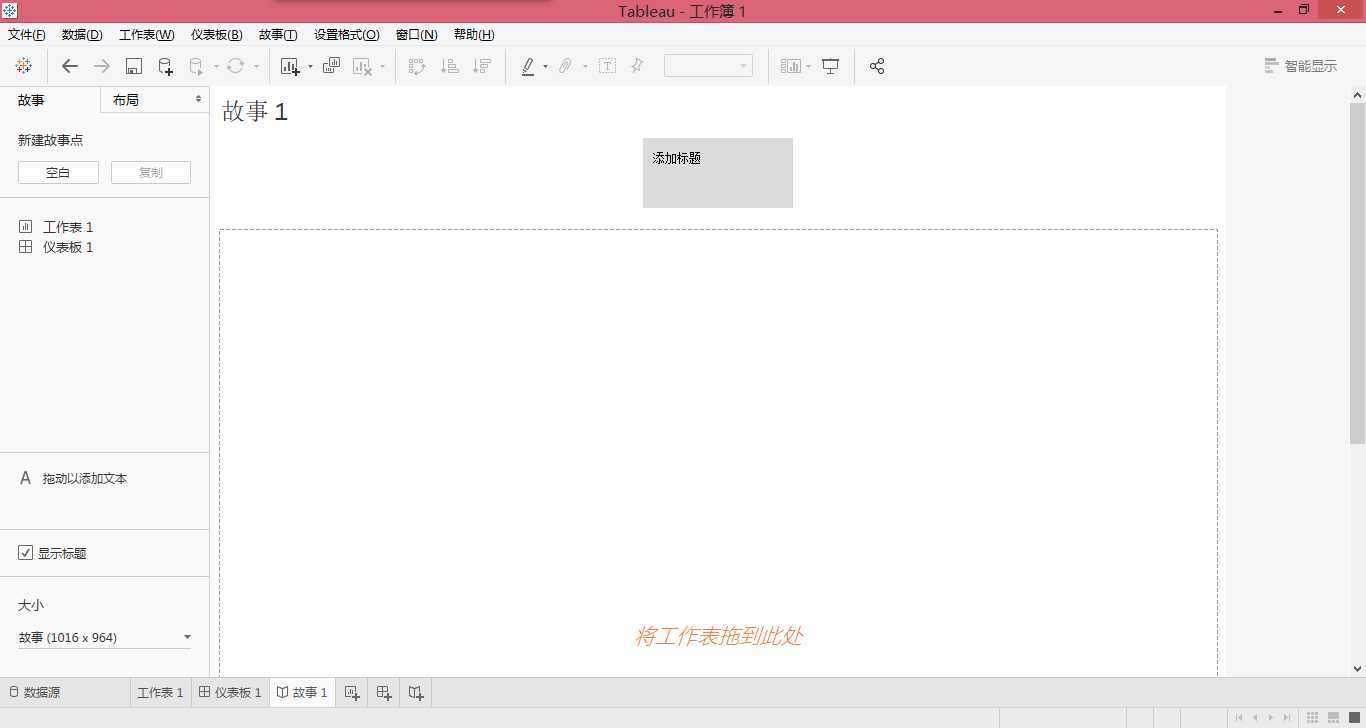This screenshot has height=728, width=1366.
Task: Open the pause auto updates dropdown arrow
Action: click(x=216, y=67)
